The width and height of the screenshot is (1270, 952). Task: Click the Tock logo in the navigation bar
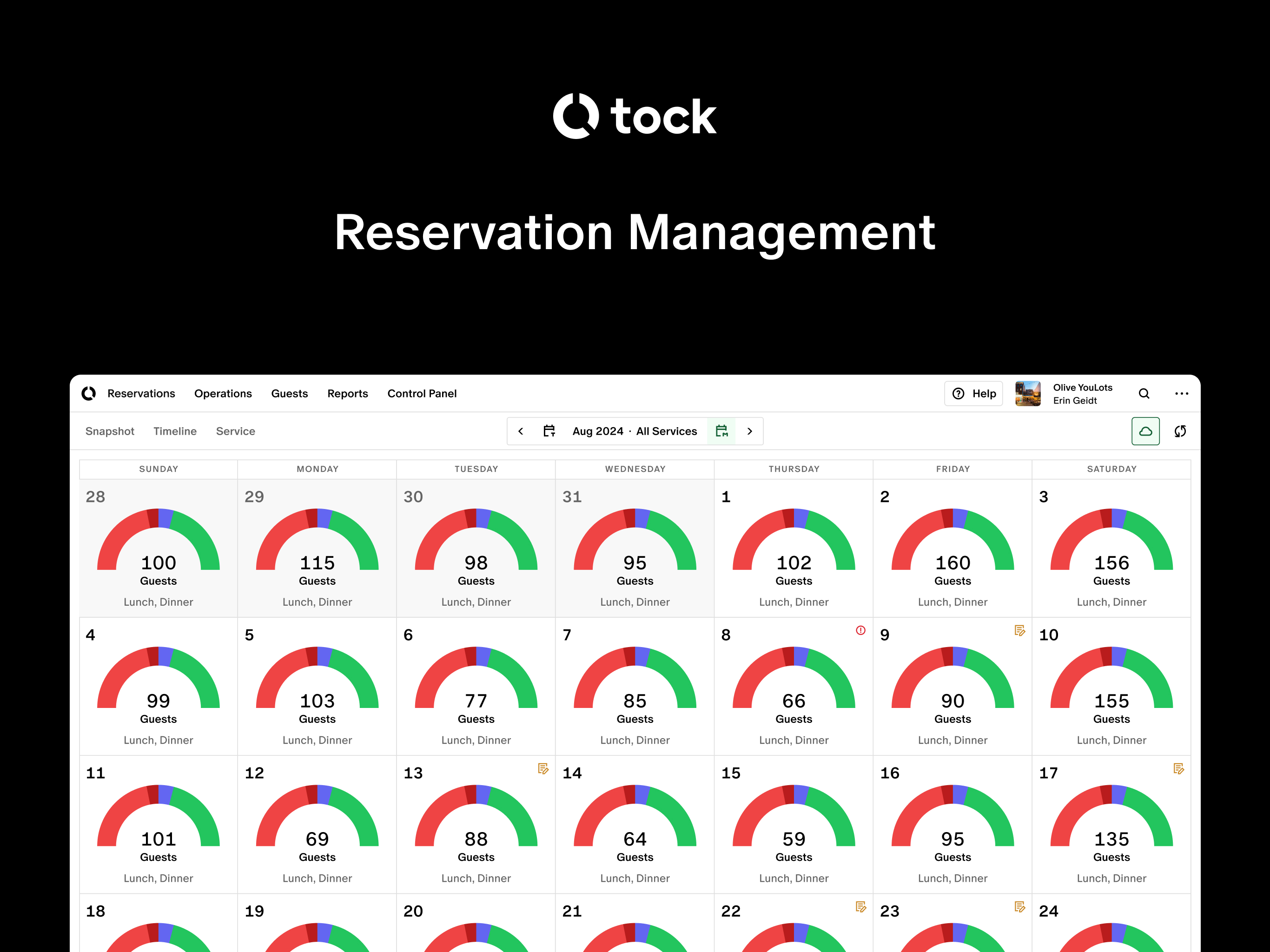(89, 393)
